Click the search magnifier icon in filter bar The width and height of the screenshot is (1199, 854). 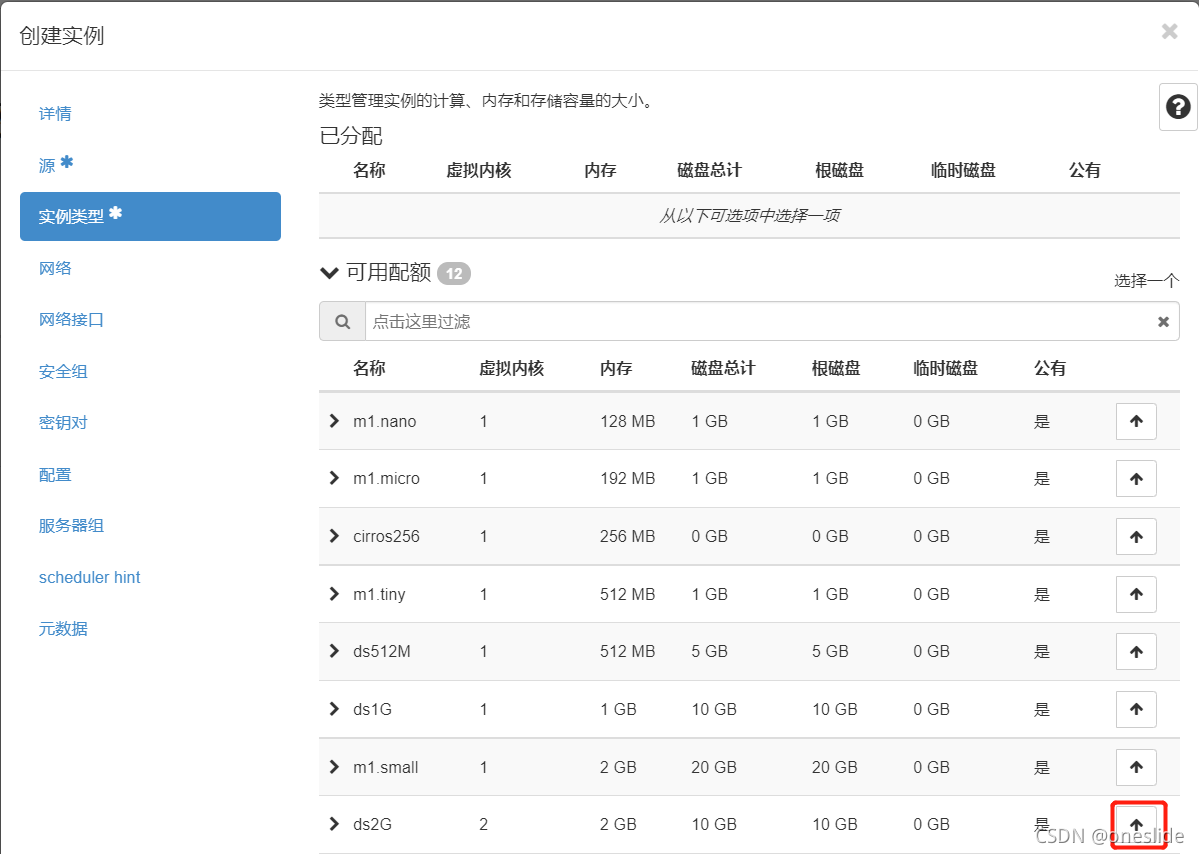(x=343, y=322)
